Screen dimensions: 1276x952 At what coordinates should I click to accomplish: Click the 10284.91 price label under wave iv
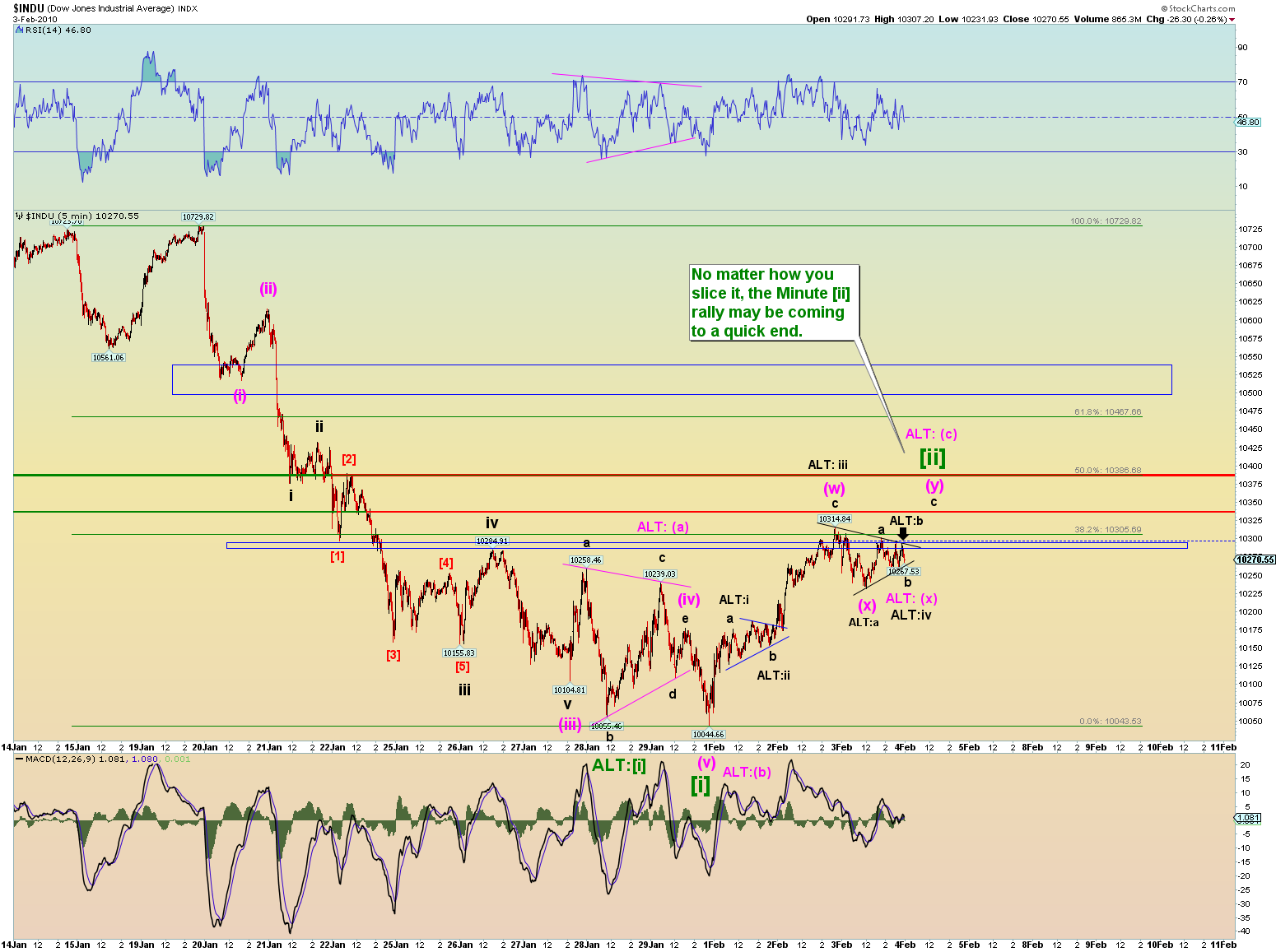click(491, 541)
